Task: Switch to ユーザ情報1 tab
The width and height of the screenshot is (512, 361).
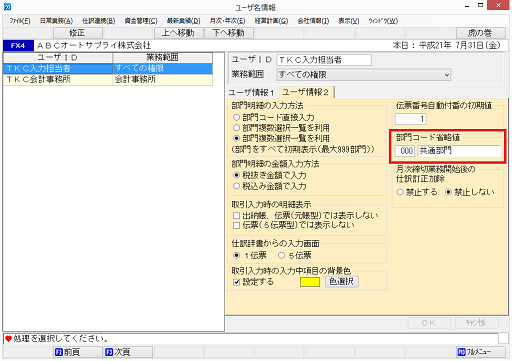Action: tap(252, 92)
